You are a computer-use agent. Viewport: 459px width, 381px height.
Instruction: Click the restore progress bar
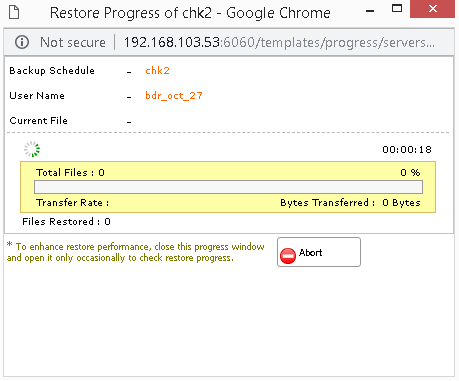228,187
